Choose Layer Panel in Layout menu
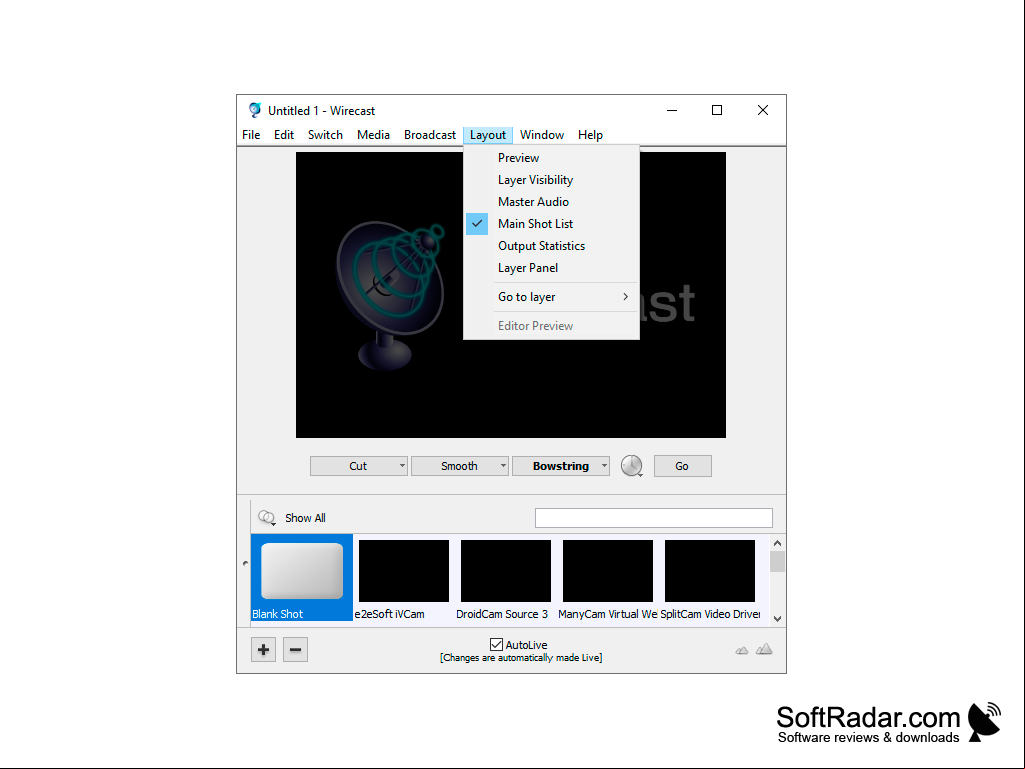 click(x=551, y=268)
